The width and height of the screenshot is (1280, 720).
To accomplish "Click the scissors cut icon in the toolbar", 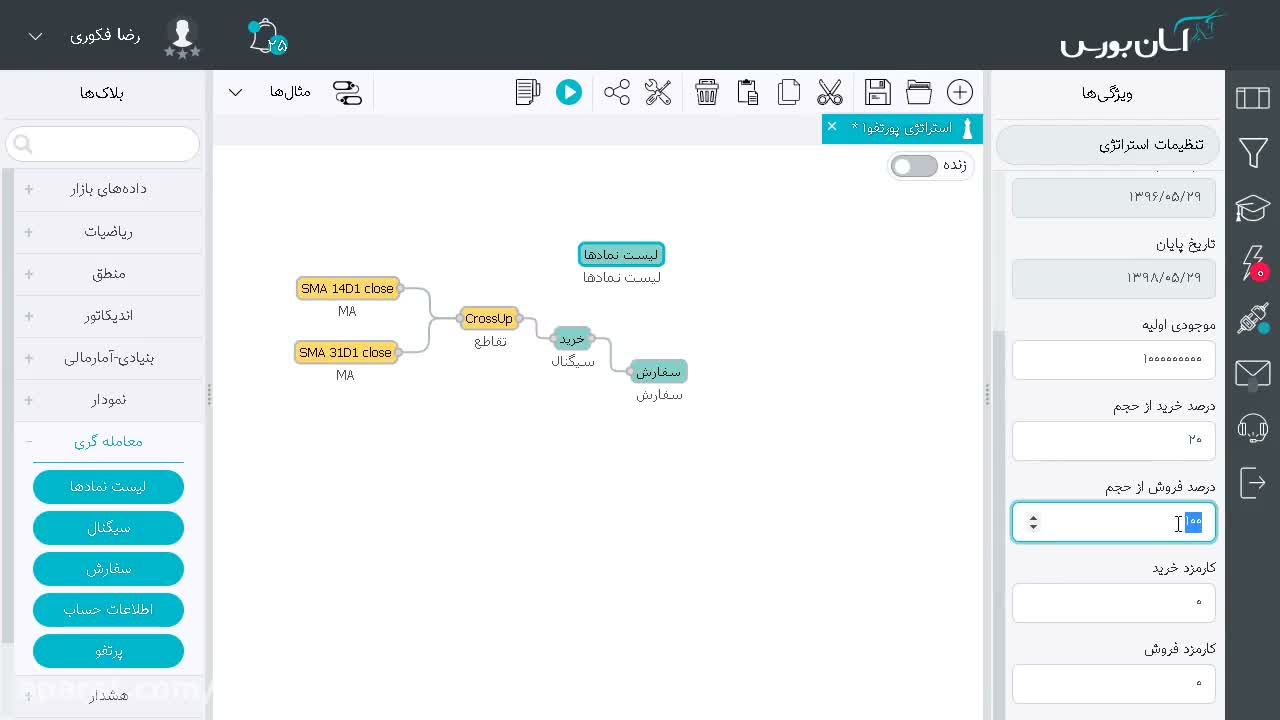I will tap(829, 92).
